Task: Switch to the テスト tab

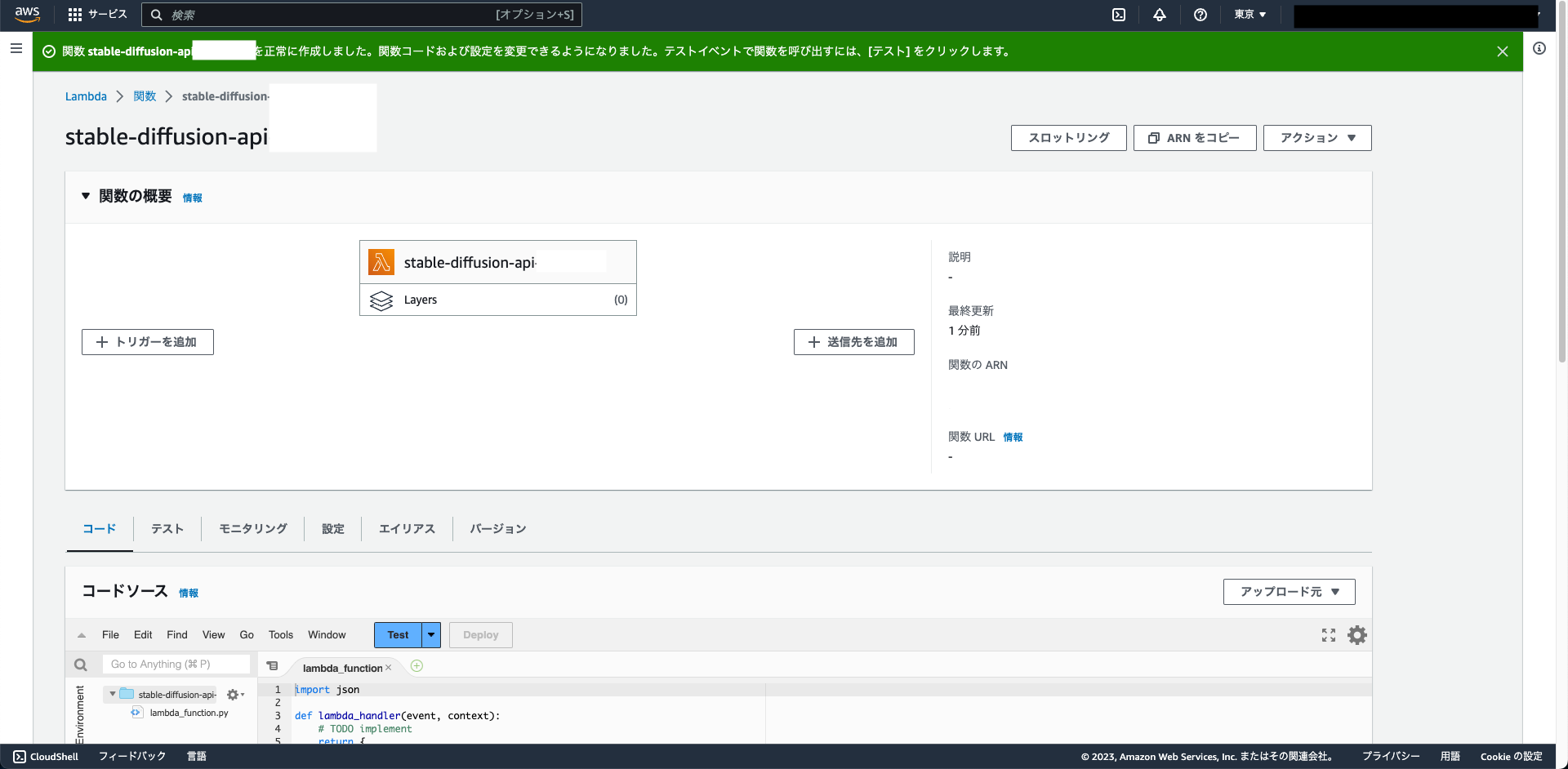Action: 167,529
